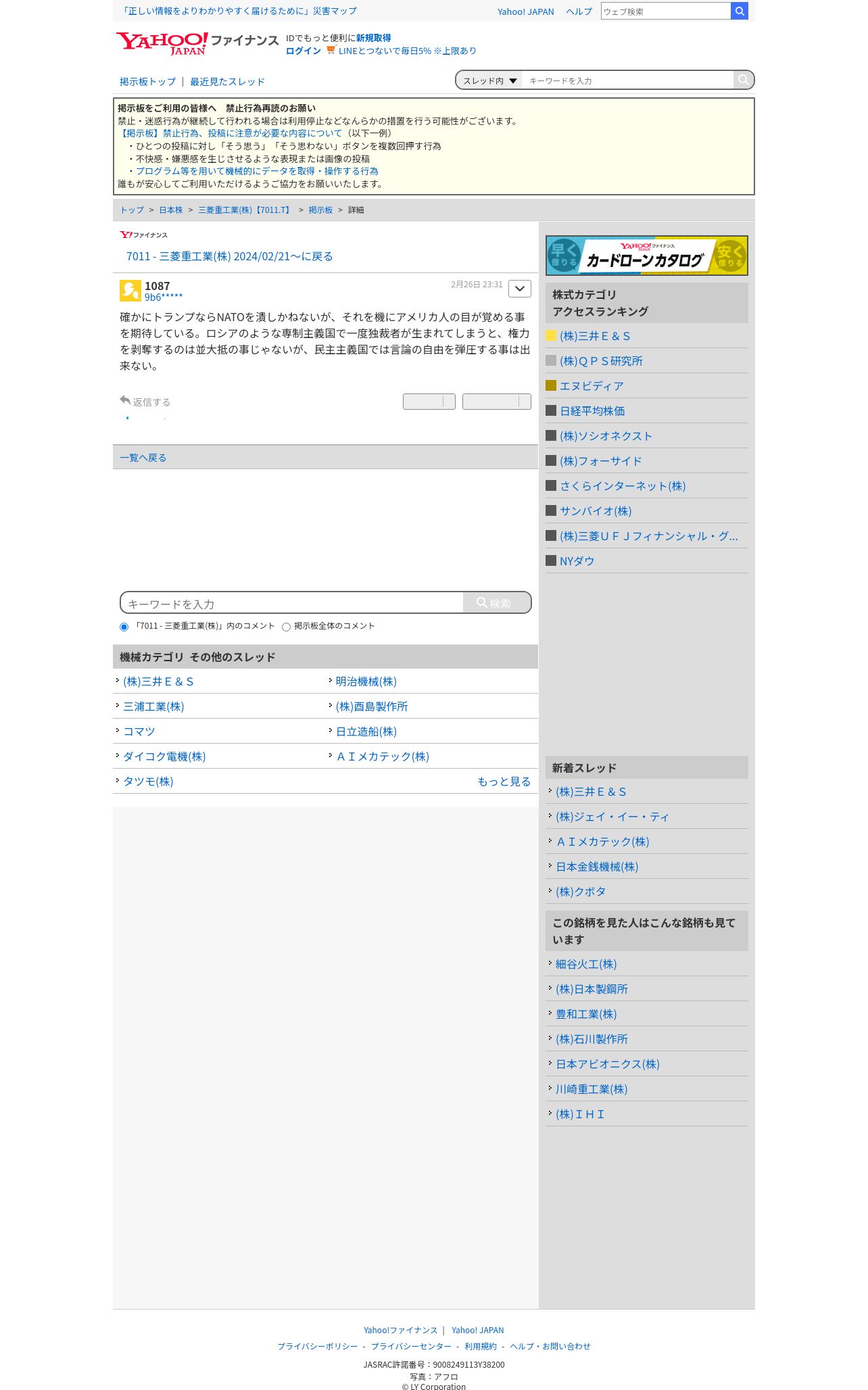The height and width of the screenshot is (1390, 868).
Task: Select radio「7011 - 三菱重工業(株)」内のコメント
Action: tap(124, 627)
